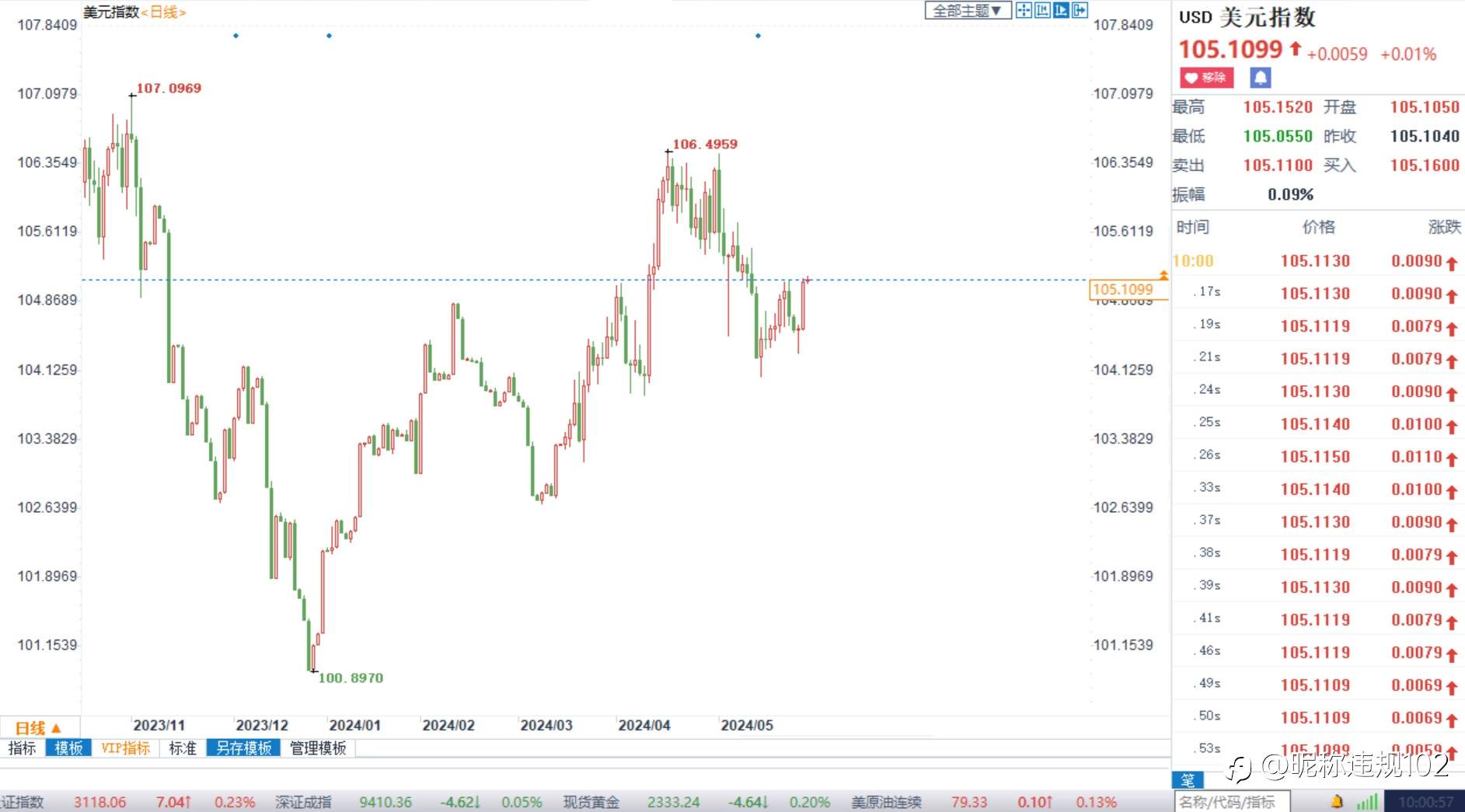Click the crosshair cursor toolbar icon
Screen dimensions: 1465x812
pyautogui.click(x=1024, y=10)
